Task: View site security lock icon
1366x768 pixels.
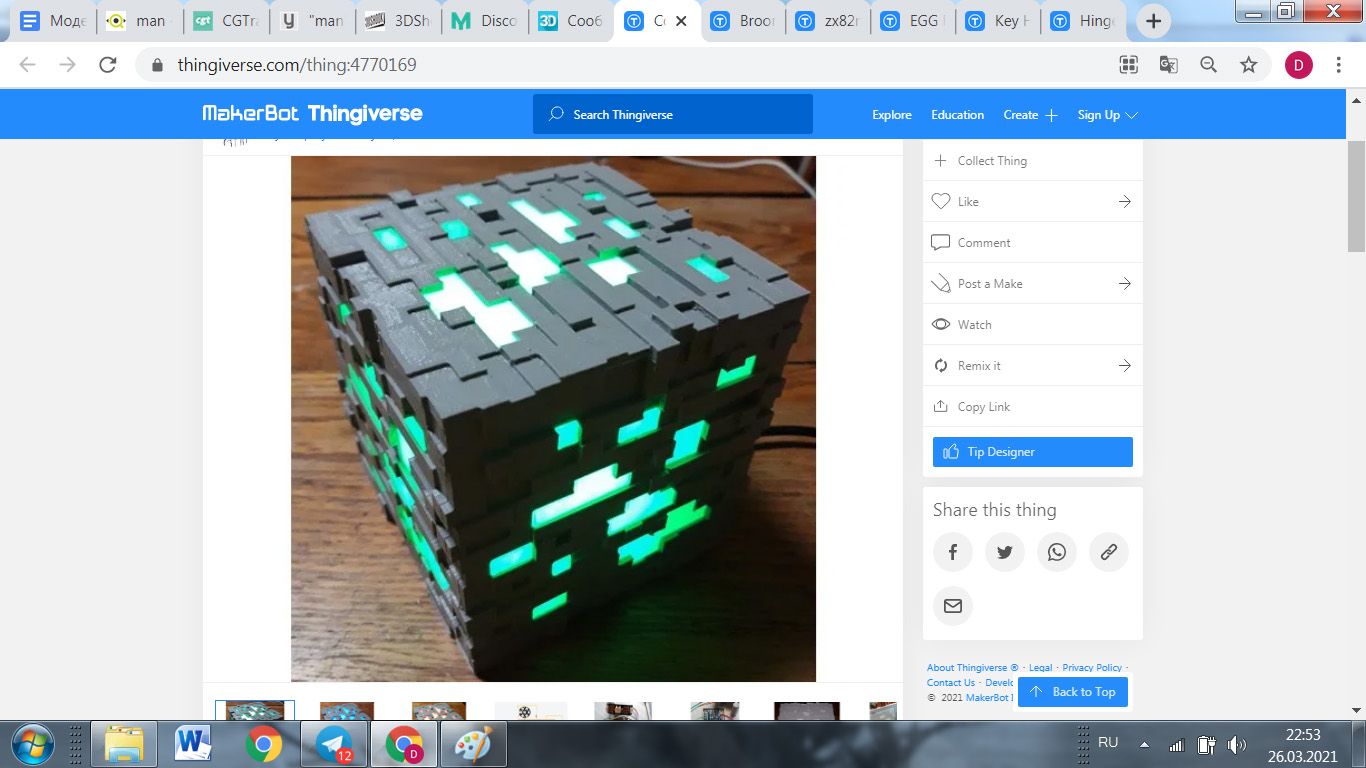Action: (157, 65)
